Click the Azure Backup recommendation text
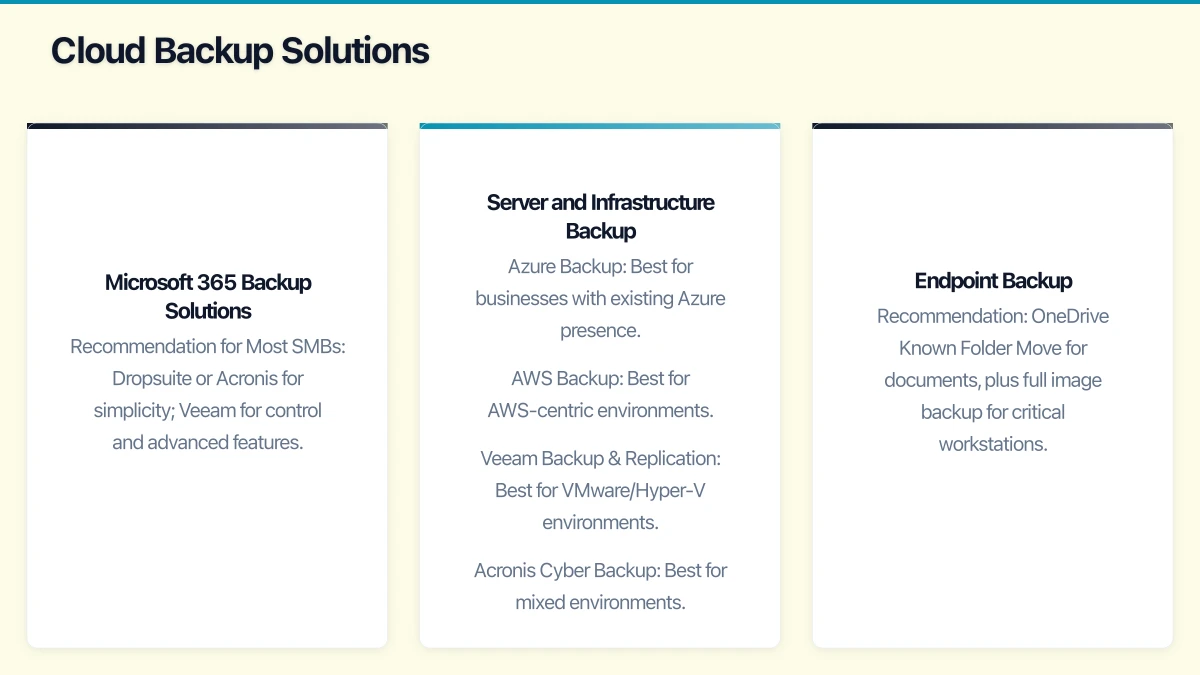1200x675 pixels. [600, 298]
